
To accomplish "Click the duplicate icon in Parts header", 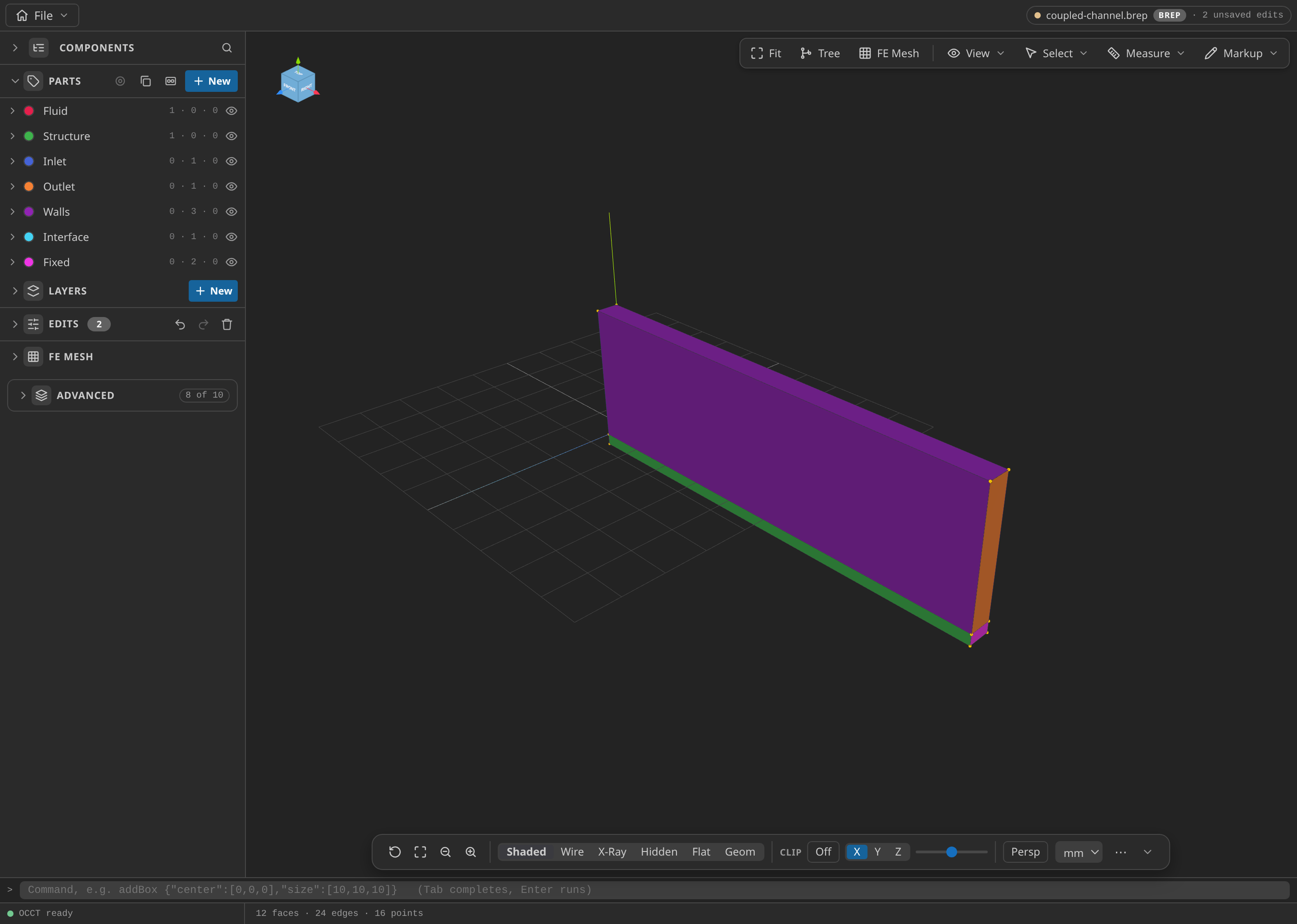I will tap(145, 81).
